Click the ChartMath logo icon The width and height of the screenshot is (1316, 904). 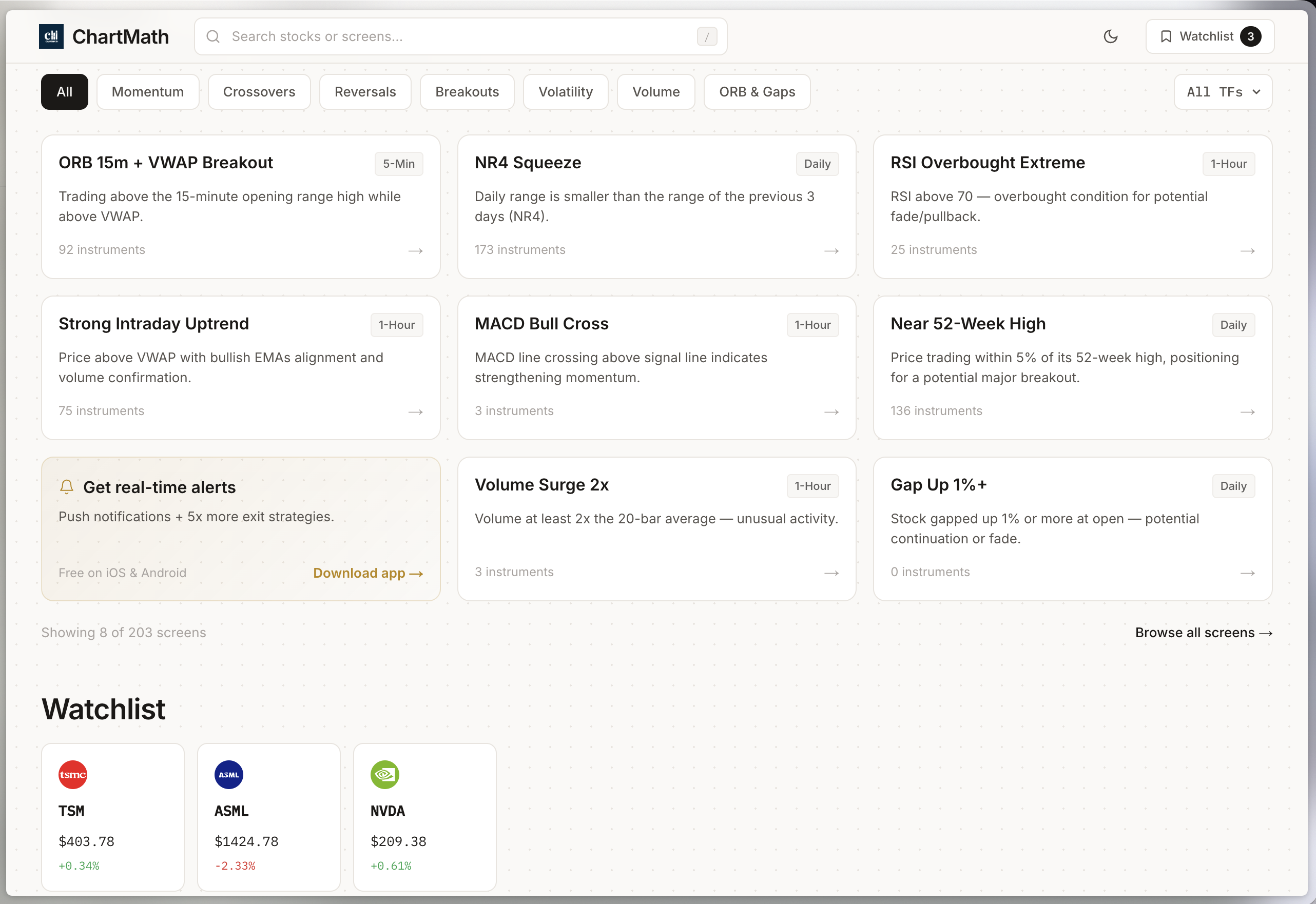[x=51, y=36]
